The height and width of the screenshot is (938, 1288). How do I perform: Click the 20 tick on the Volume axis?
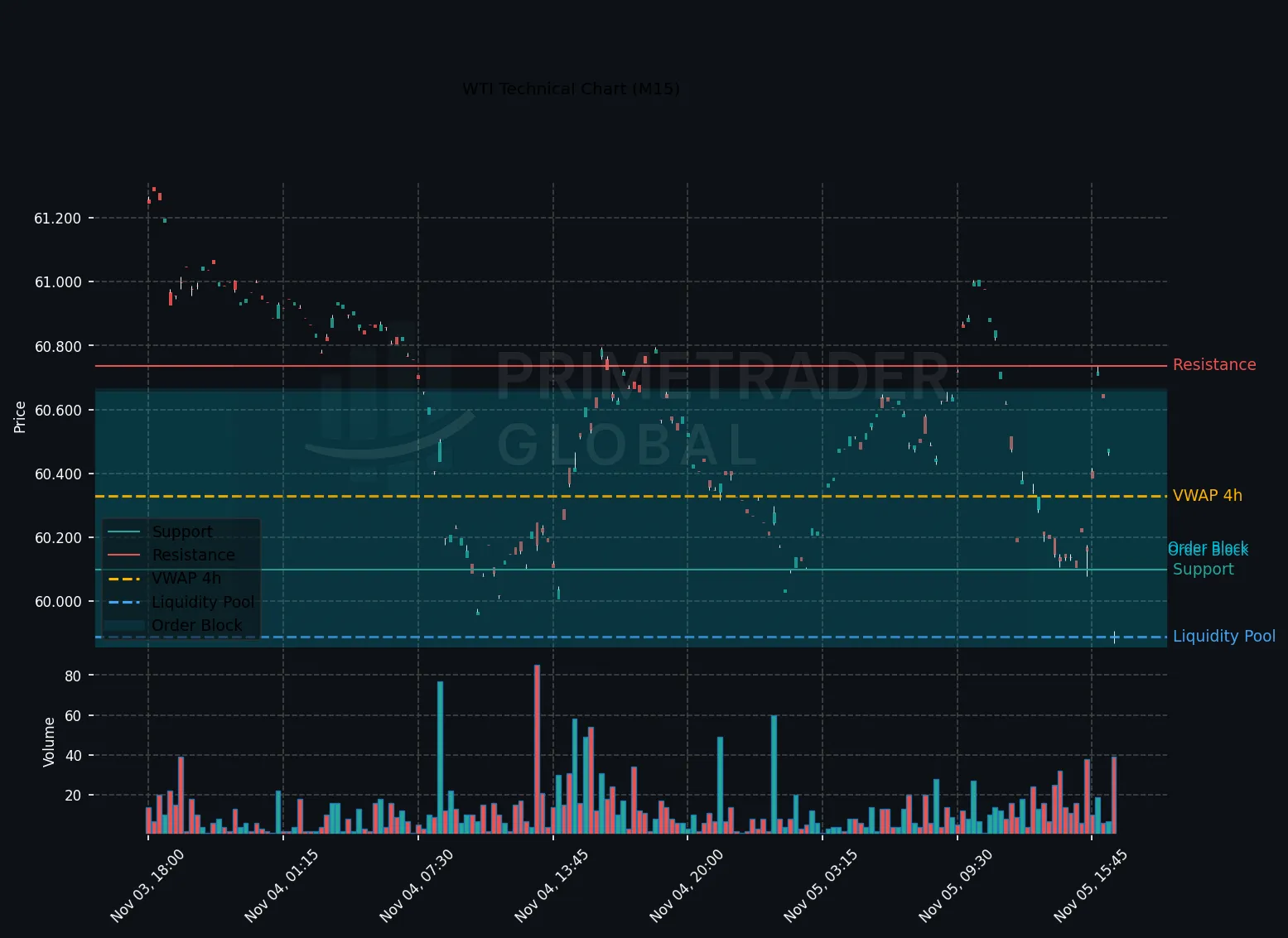73,796
